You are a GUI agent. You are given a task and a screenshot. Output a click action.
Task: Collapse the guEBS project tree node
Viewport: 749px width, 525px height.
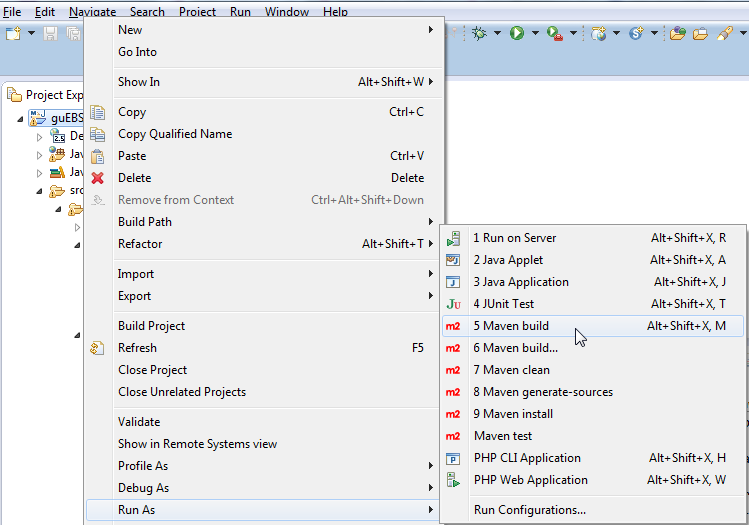20,118
